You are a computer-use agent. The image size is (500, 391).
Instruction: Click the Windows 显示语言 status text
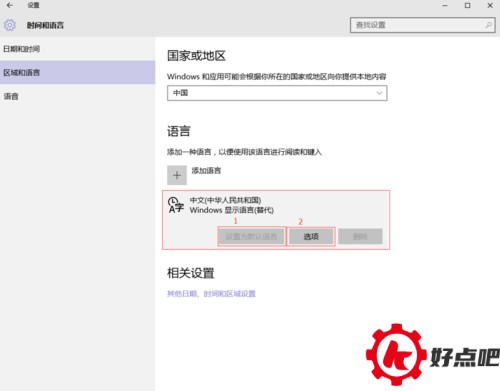click(232, 210)
